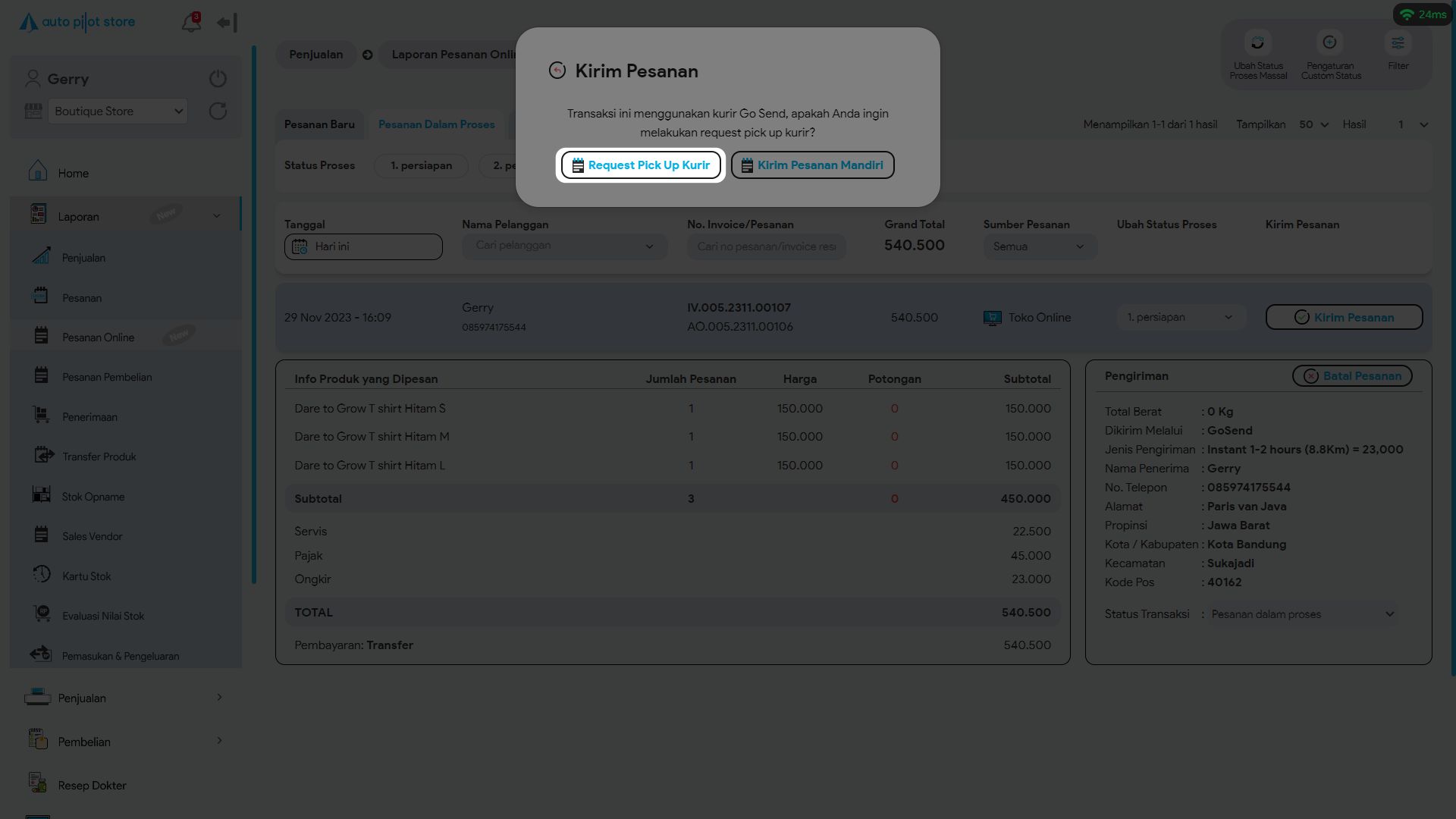Open the 1. persiapan row status dropdown

coord(1179,317)
